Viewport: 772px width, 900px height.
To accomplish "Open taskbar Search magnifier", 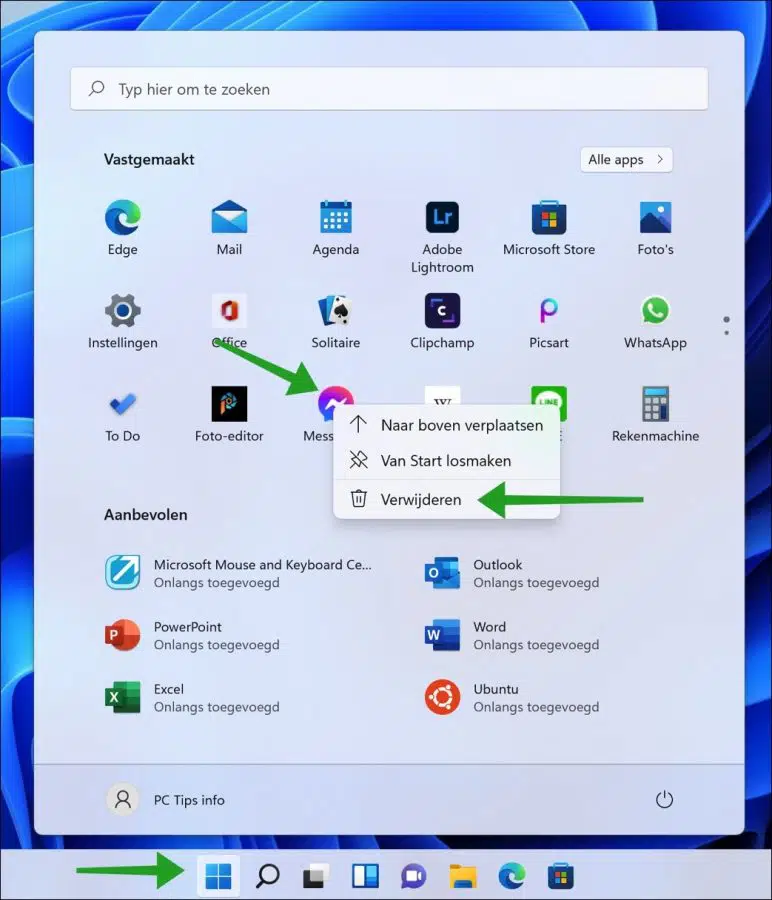I will (x=267, y=876).
